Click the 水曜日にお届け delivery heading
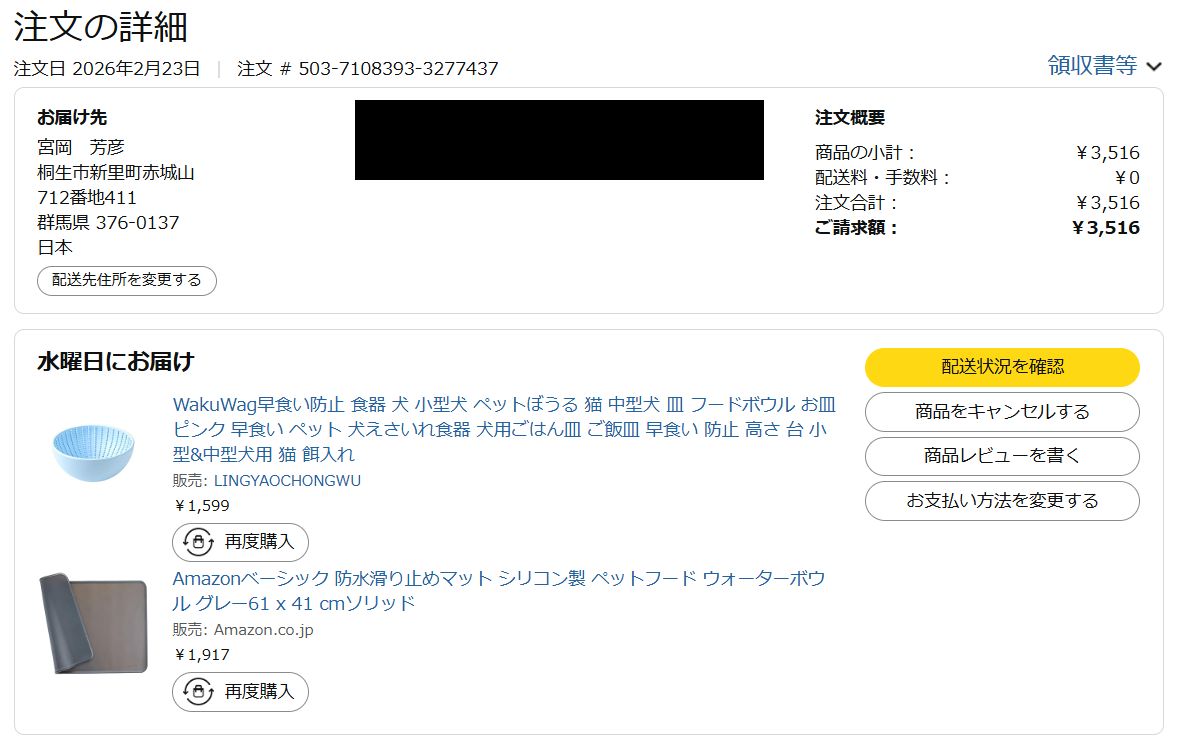The width and height of the screenshot is (1177, 747). point(116,362)
